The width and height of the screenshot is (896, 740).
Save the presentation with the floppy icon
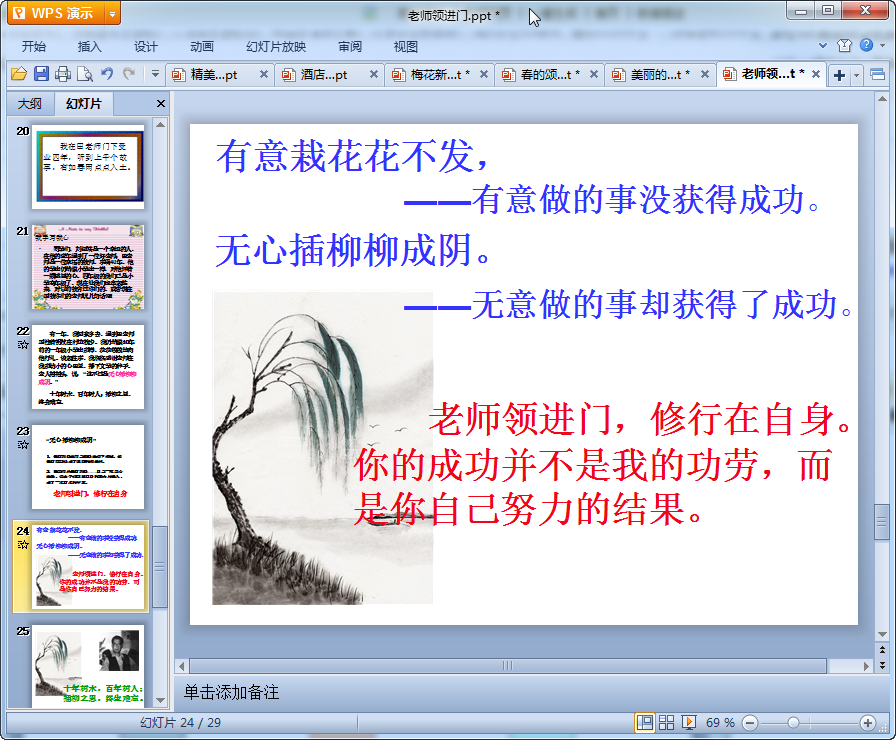41,74
